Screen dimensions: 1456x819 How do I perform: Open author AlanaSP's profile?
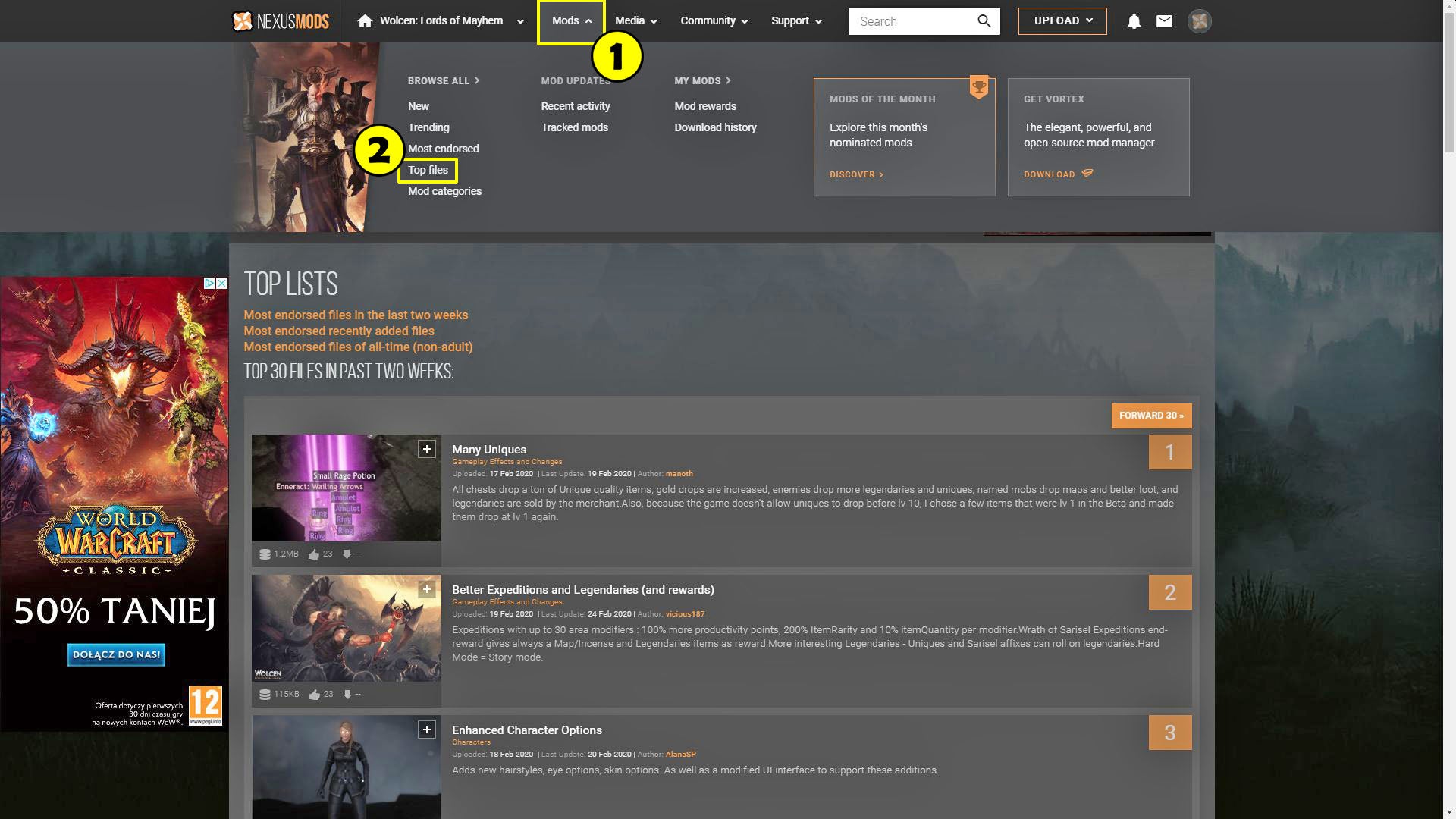click(680, 754)
